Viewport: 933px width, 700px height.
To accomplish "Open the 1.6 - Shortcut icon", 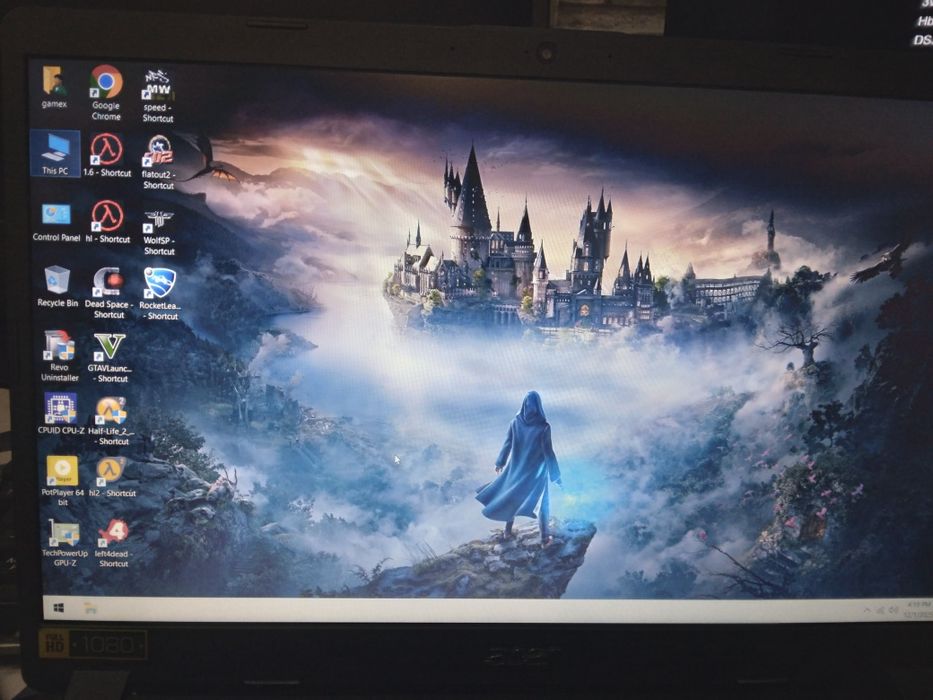I will pos(107,155).
